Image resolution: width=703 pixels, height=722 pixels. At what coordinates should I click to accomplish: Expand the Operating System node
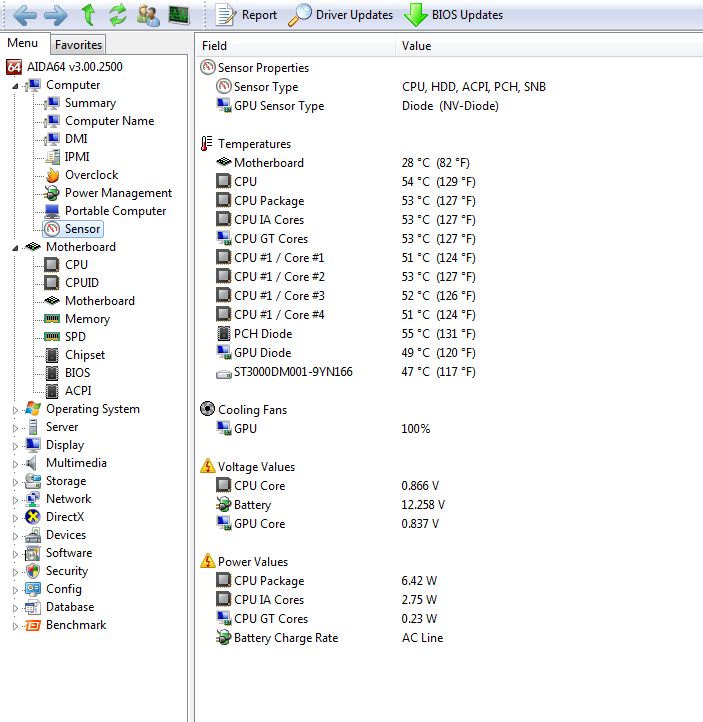coord(16,409)
